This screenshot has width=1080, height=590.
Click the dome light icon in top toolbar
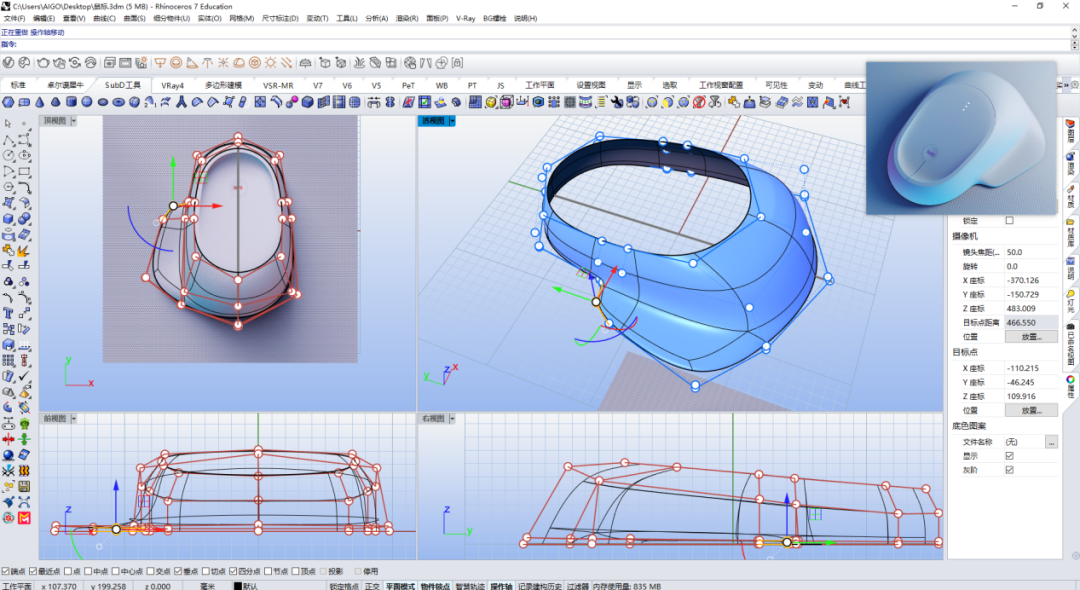(x=239, y=63)
